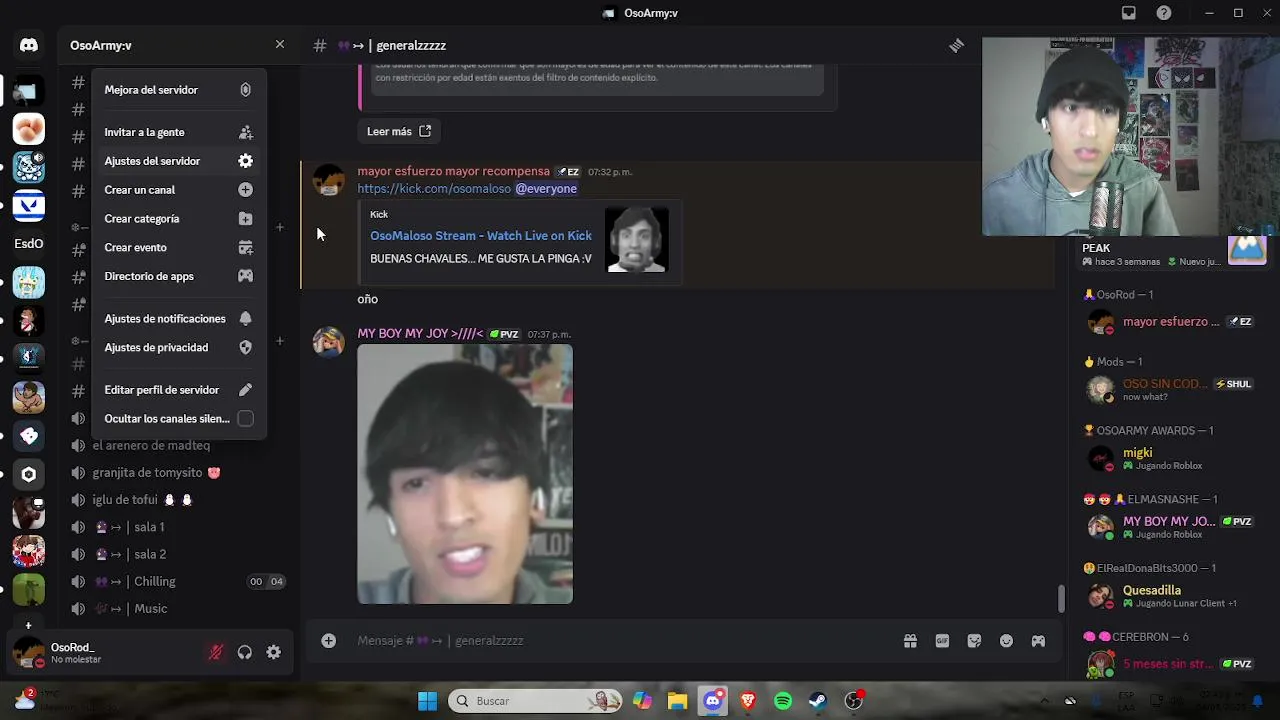Open the emoji picker

[1006, 641]
